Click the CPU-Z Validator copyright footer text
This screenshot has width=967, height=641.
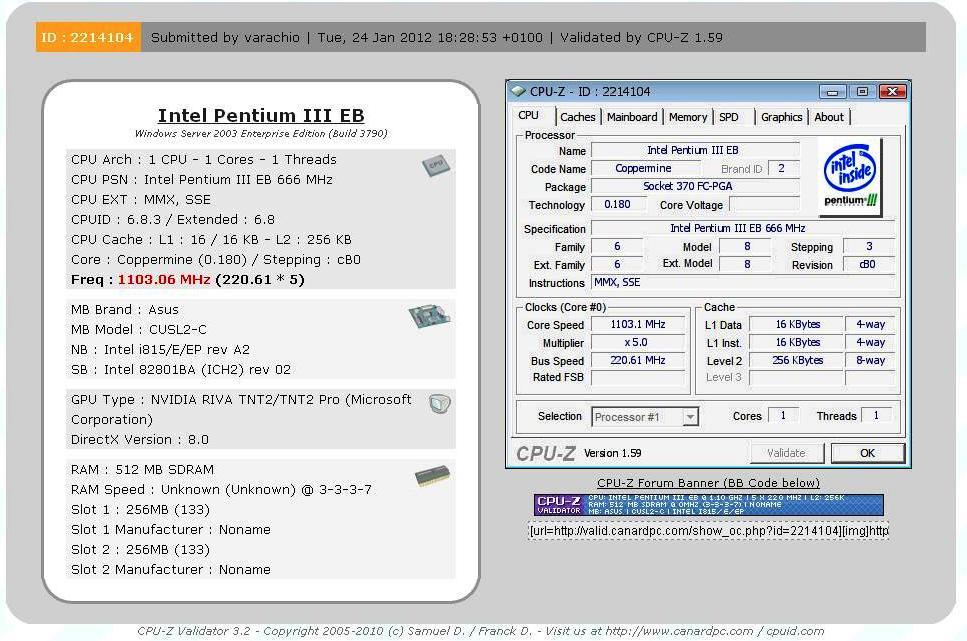pyautogui.click(x=480, y=631)
